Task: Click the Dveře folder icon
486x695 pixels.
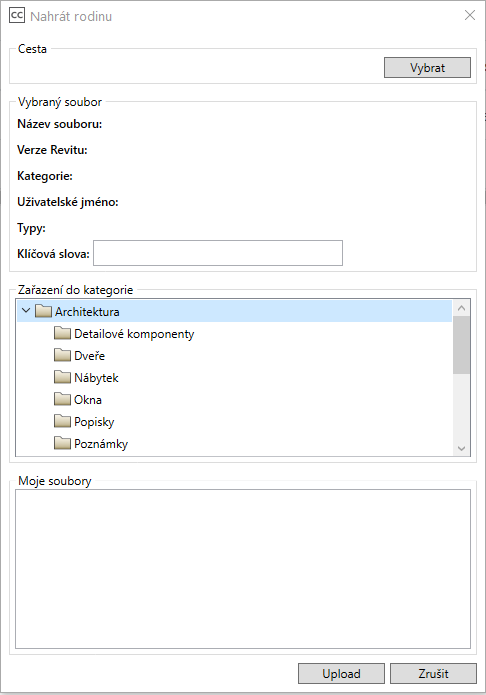Action: click(x=63, y=355)
